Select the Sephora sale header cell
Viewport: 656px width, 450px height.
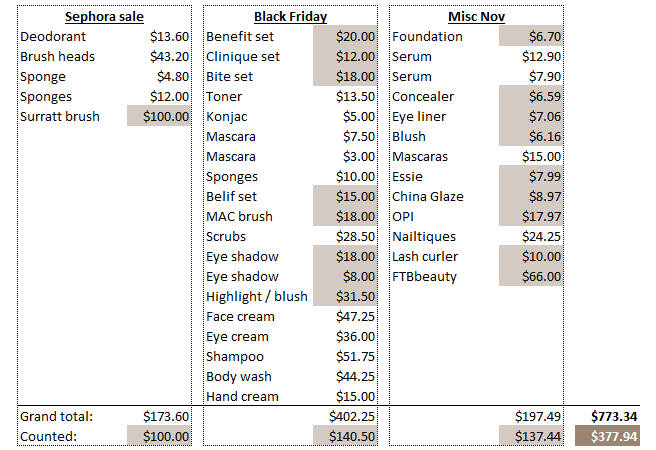pyautogui.click(x=104, y=17)
